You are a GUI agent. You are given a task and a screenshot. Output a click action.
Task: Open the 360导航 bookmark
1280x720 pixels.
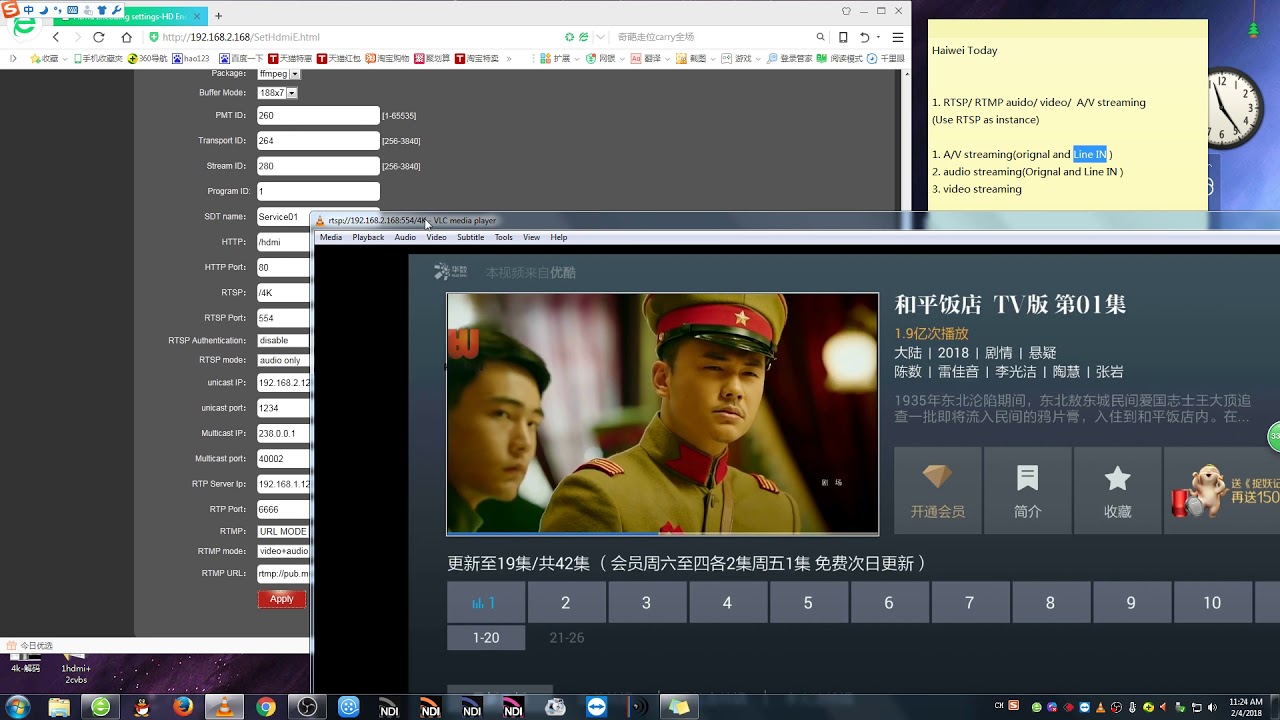[x=147, y=59]
